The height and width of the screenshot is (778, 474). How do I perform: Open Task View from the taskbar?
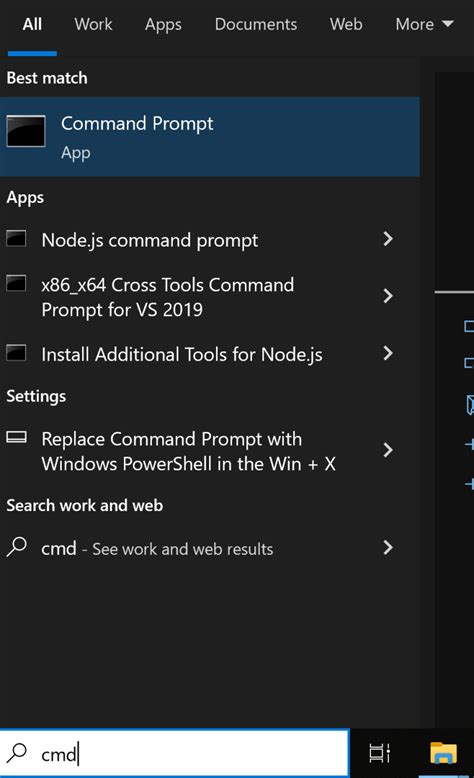pyautogui.click(x=380, y=753)
